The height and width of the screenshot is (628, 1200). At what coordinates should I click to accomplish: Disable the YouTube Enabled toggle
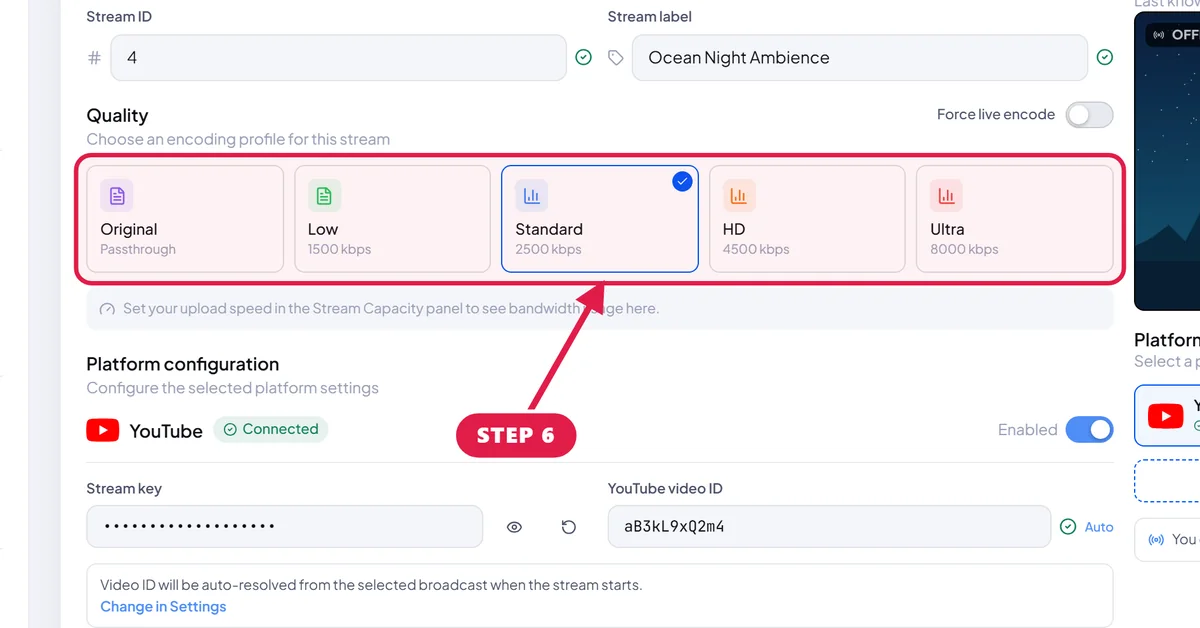1089,430
